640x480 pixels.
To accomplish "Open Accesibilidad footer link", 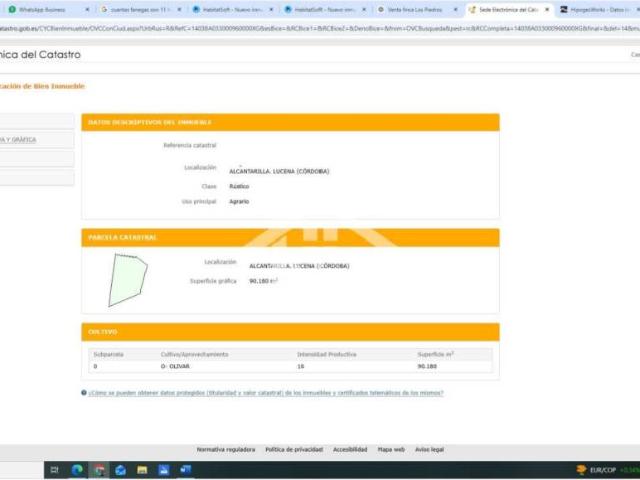I will pyautogui.click(x=350, y=449).
